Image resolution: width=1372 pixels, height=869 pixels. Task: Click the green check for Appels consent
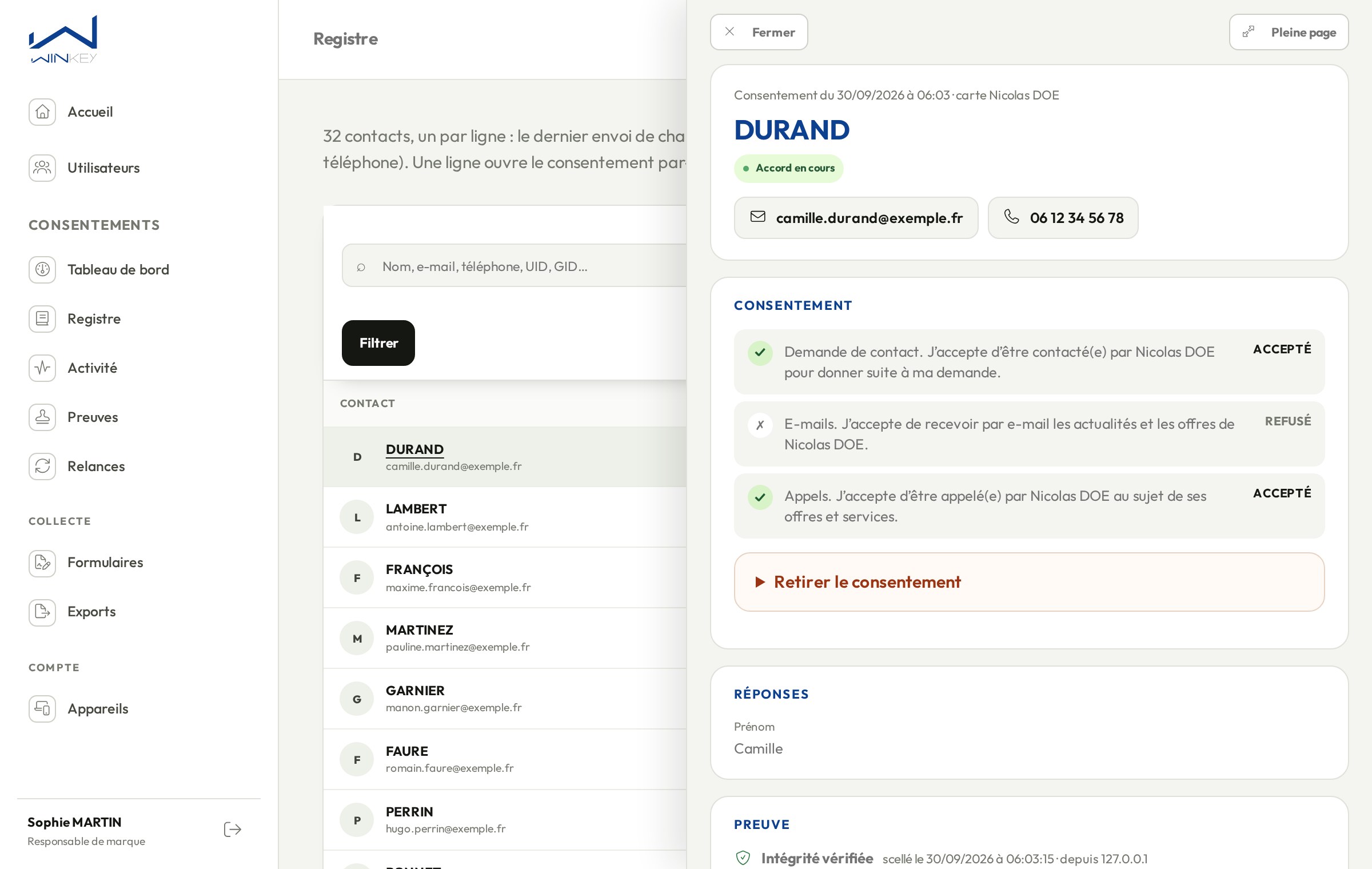[x=760, y=497]
